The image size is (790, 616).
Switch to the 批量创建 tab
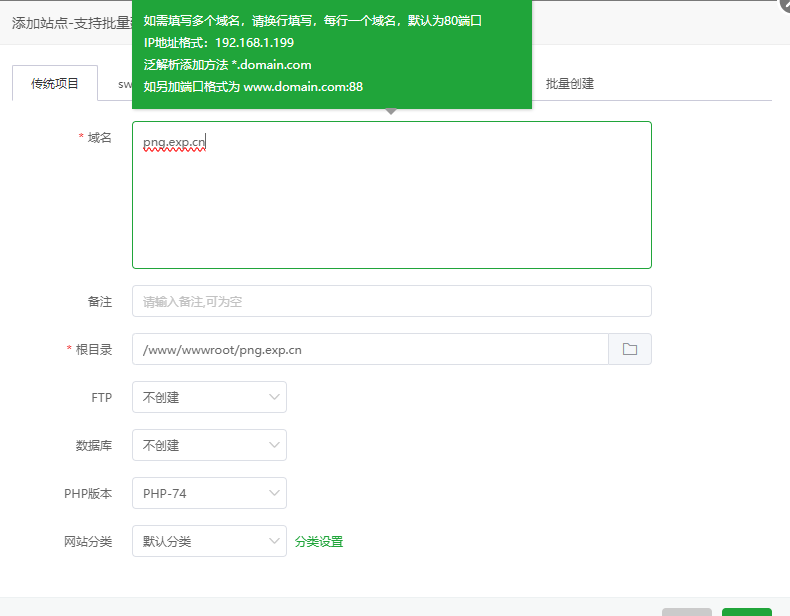coord(570,84)
